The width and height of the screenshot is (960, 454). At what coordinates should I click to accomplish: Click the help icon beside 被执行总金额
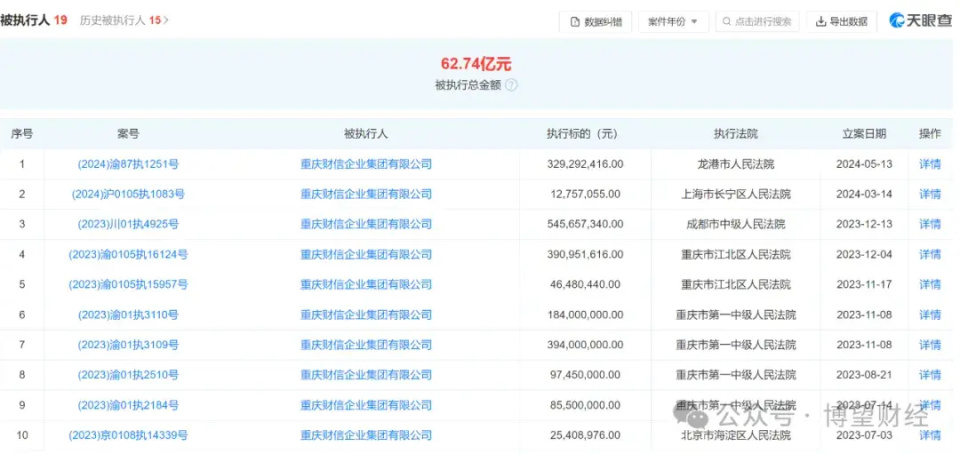coord(511,86)
